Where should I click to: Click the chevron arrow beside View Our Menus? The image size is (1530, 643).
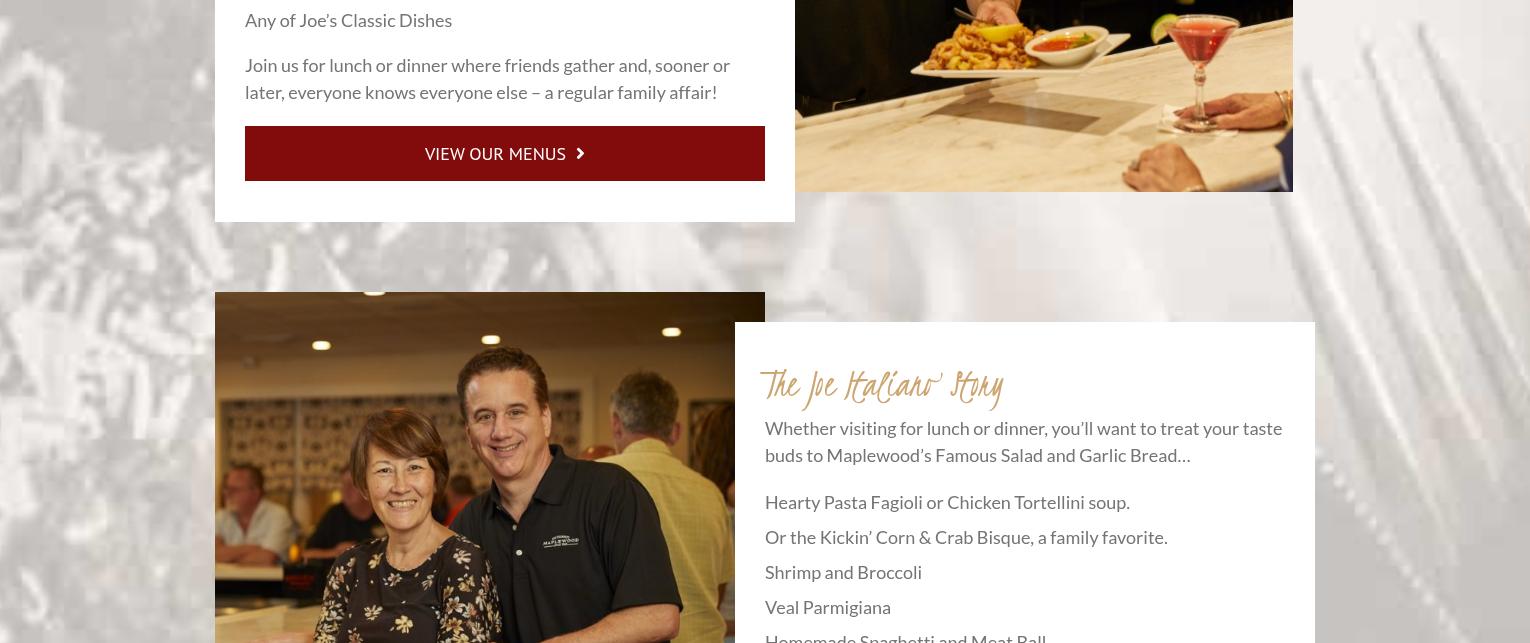pos(580,153)
